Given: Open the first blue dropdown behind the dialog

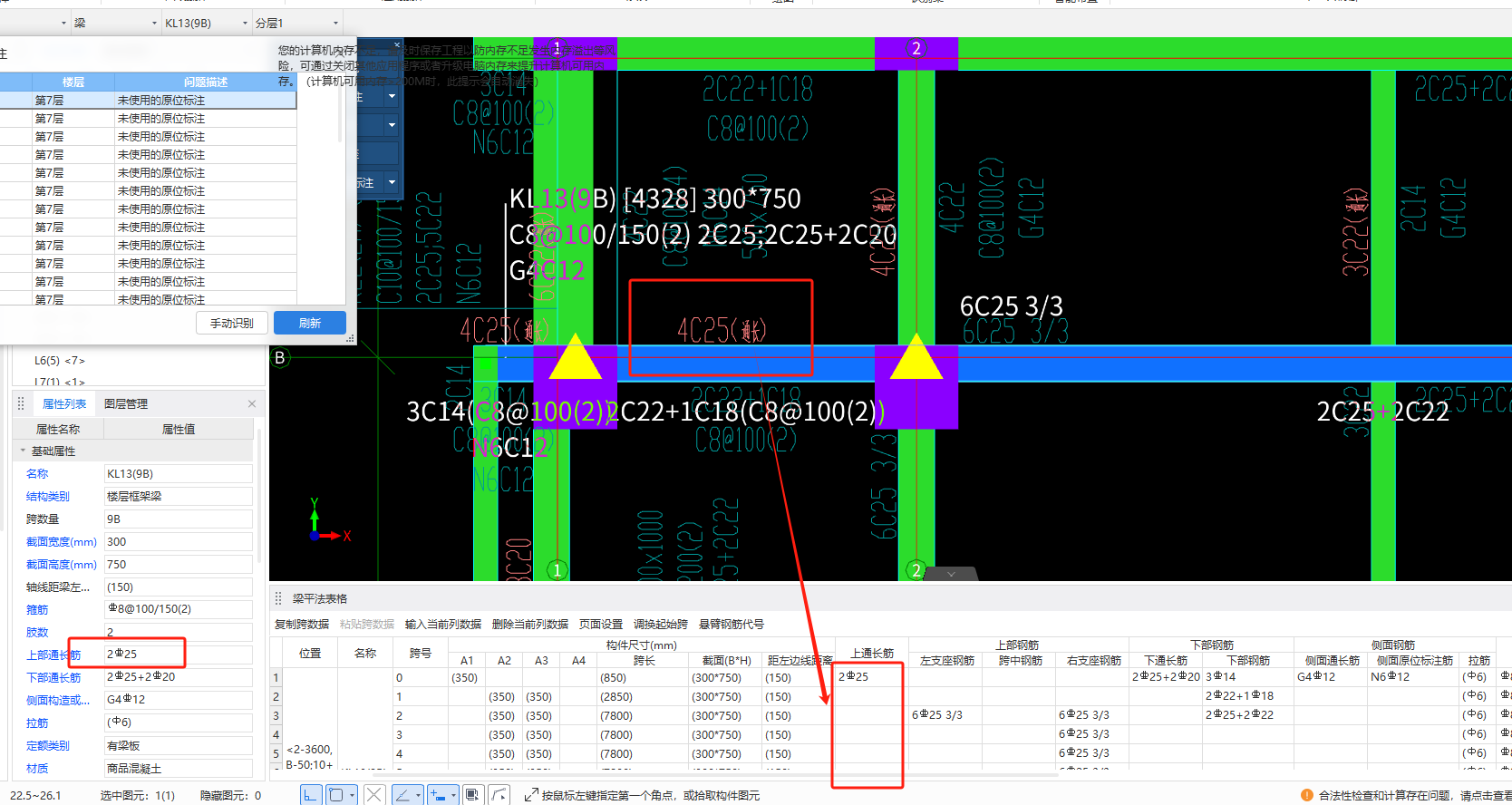Looking at the screenshot, I should coord(392,96).
